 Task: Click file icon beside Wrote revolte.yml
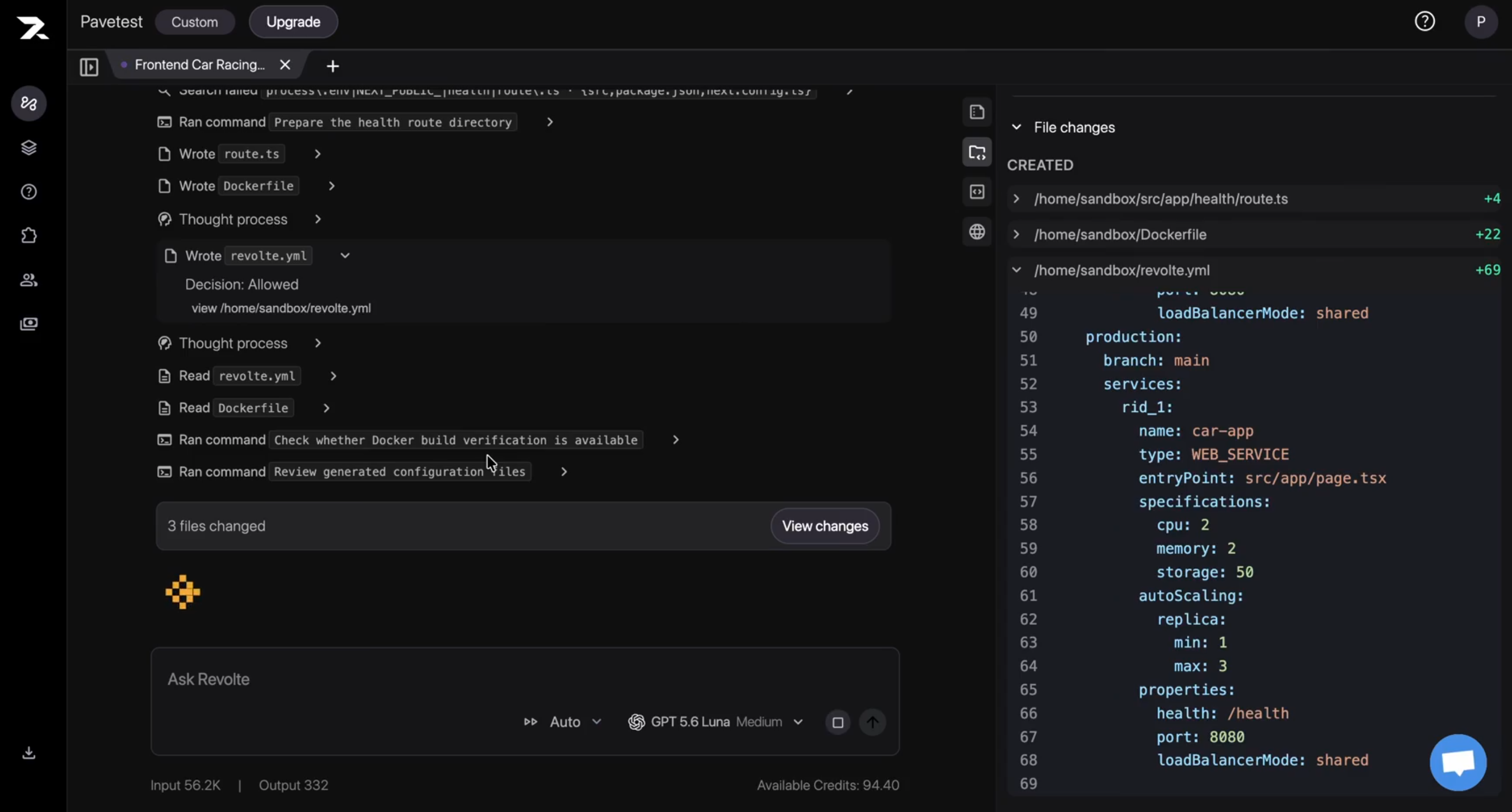[x=171, y=256]
